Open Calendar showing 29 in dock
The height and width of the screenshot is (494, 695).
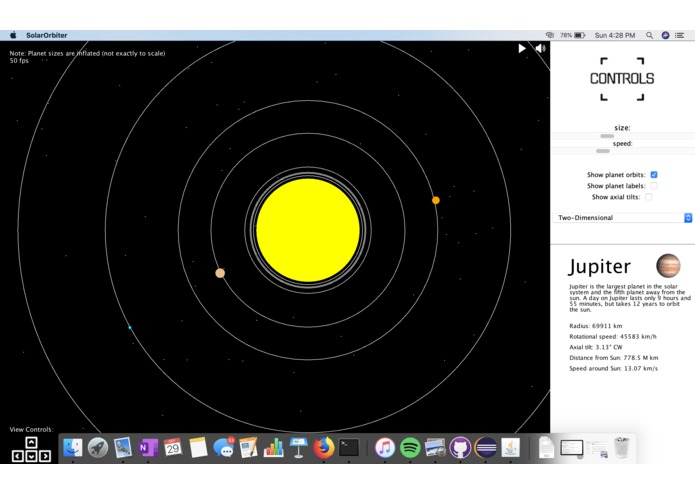click(172, 447)
